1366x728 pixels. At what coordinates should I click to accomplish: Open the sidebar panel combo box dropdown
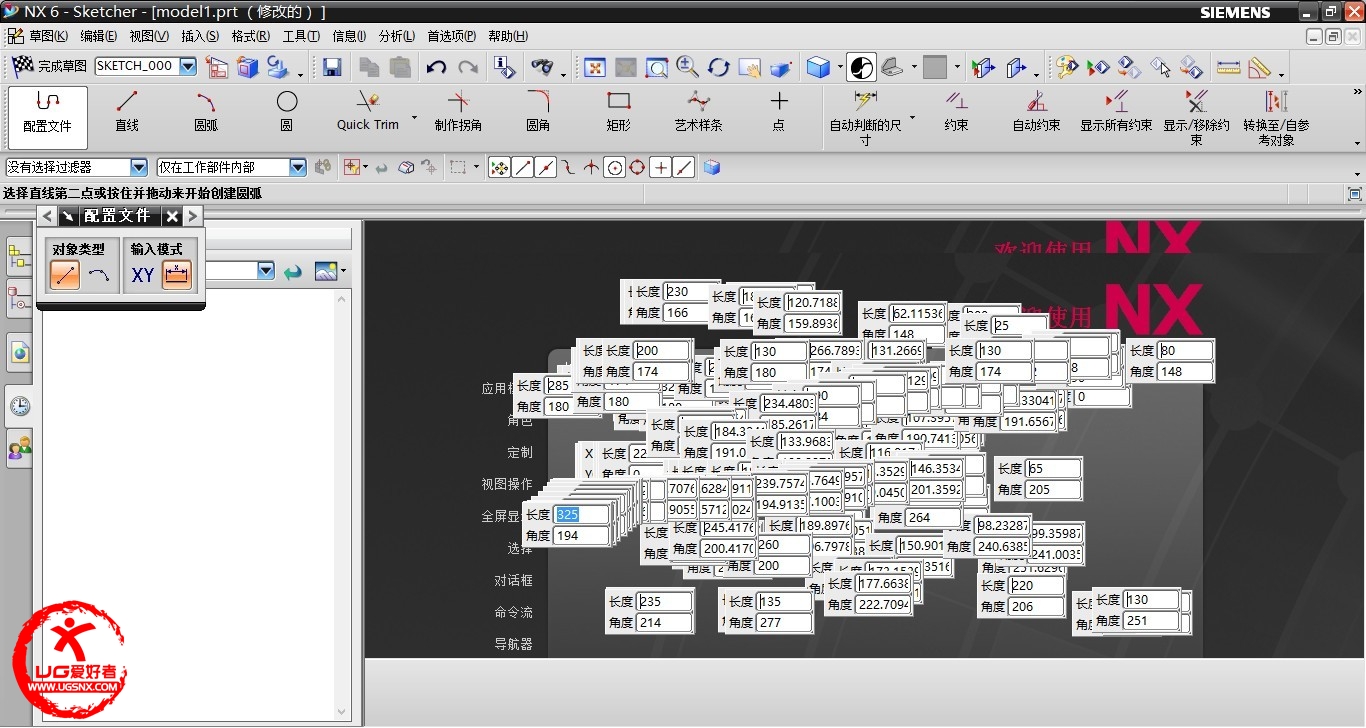pos(266,271)
